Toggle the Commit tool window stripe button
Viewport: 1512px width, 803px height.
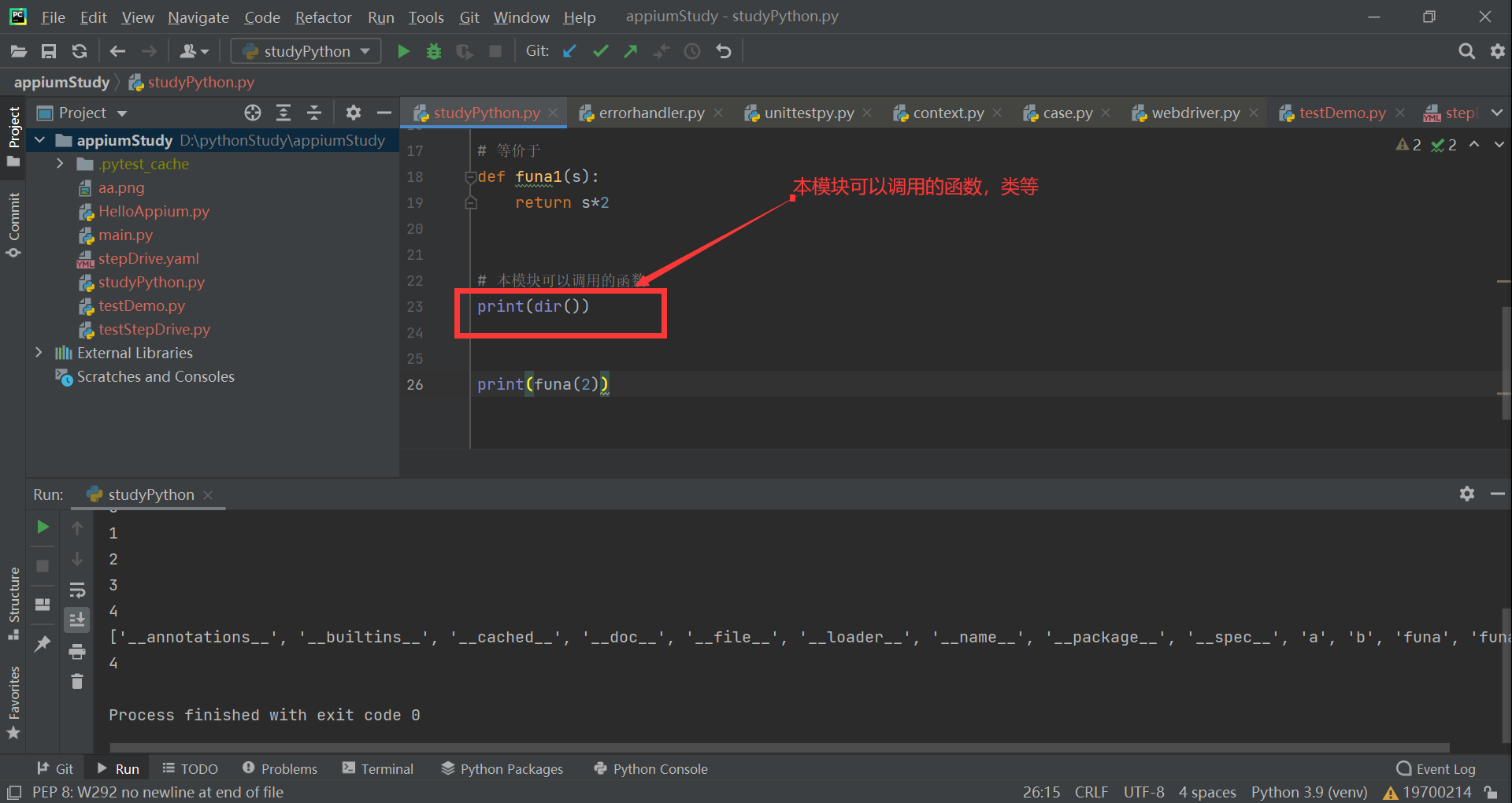tap(13, 224)
